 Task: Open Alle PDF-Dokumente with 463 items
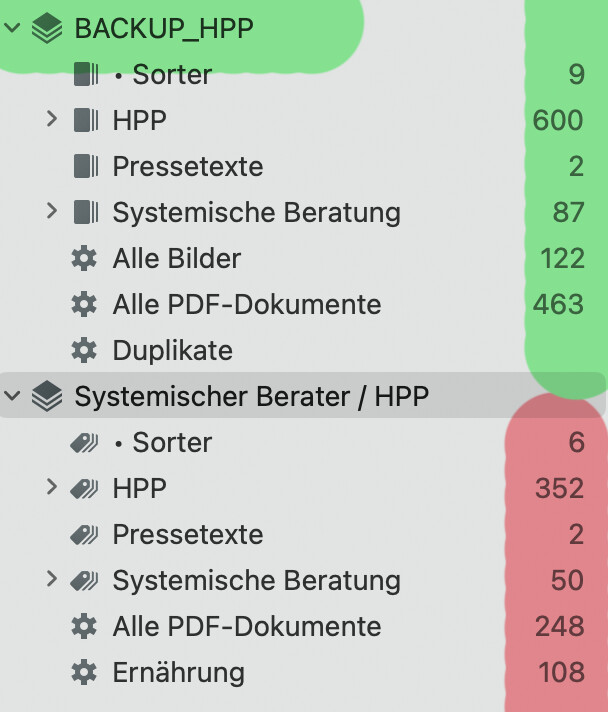tap(246, 305)
